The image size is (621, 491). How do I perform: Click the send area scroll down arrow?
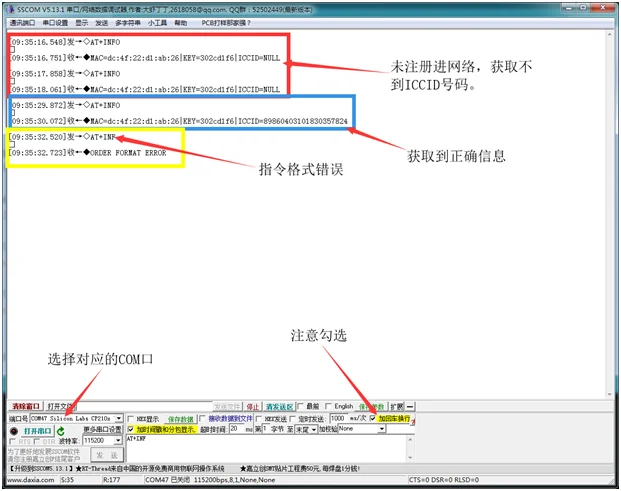click(410, 458)
